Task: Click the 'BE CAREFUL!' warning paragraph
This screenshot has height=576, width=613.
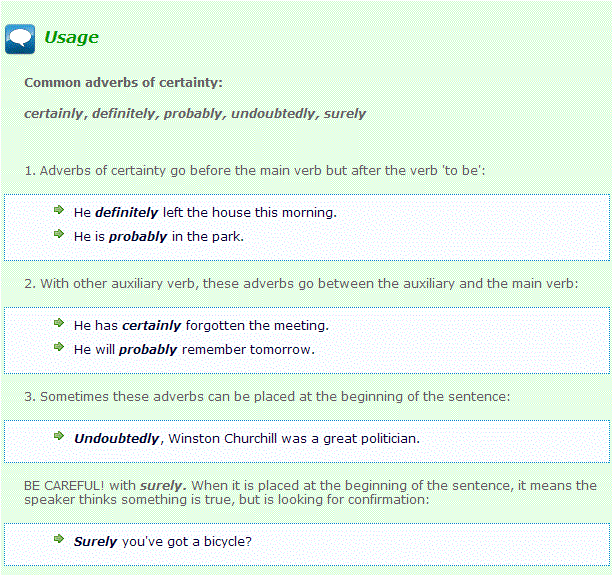Action: (310, 492)
